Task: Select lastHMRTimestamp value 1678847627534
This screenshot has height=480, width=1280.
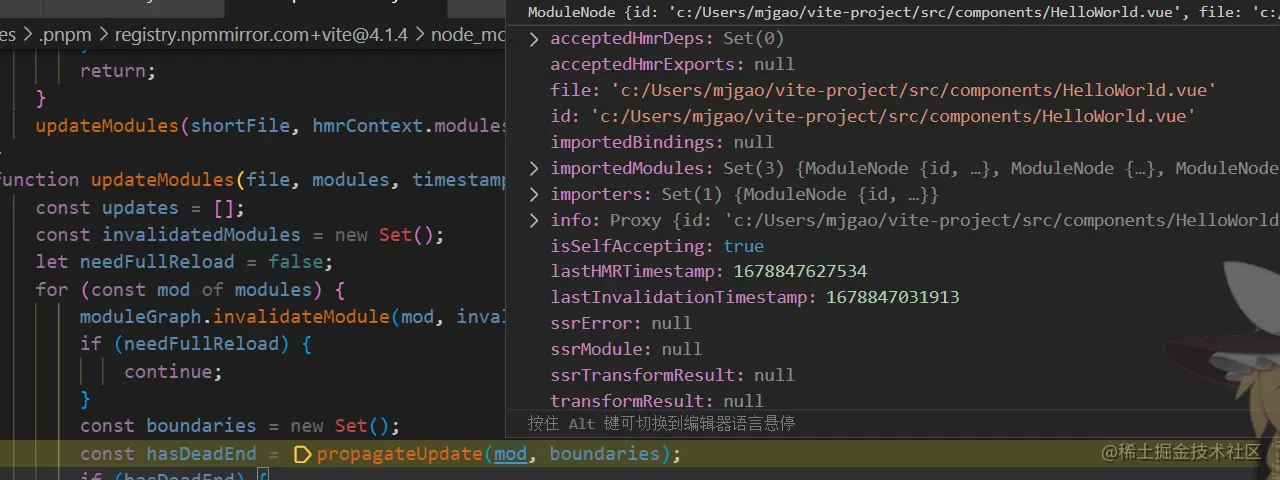Action: pyautogui.click(x=800, y=272)
